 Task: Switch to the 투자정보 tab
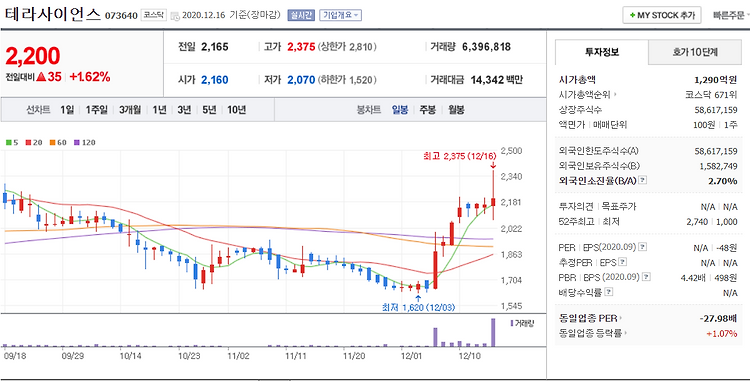pos(602,52)
